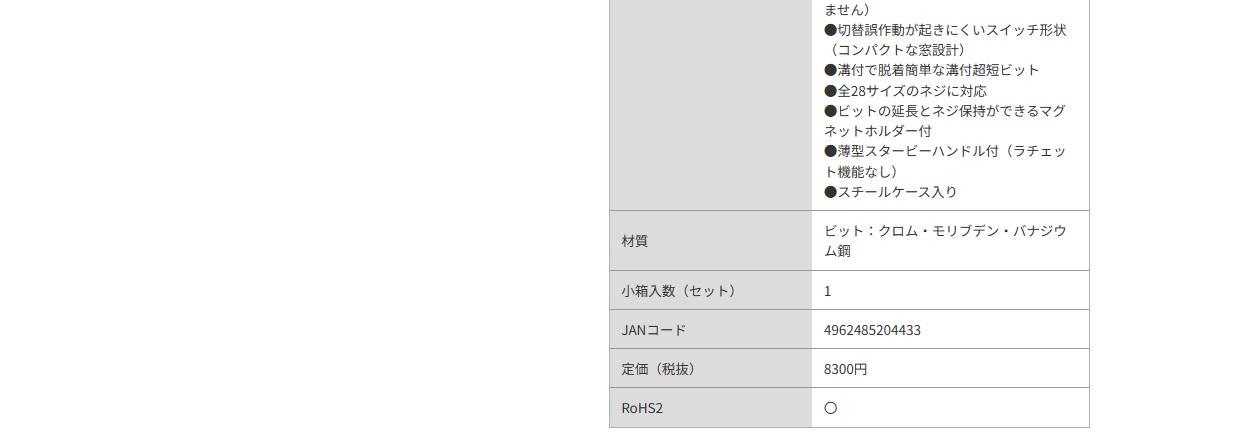Click the bullet dot before 全28サイズ
Screen dimensions: 1243x441
[830, 91]
